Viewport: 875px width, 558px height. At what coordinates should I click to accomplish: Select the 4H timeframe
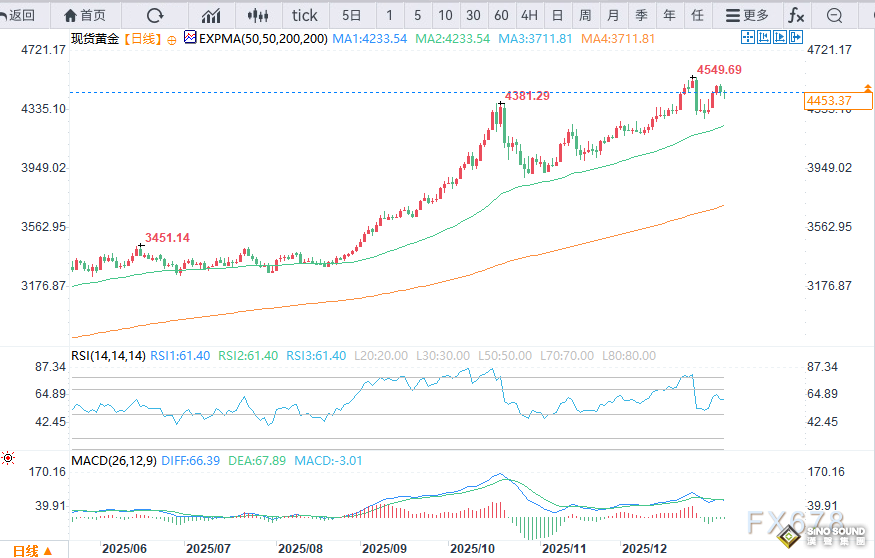(x=529, y=15)
